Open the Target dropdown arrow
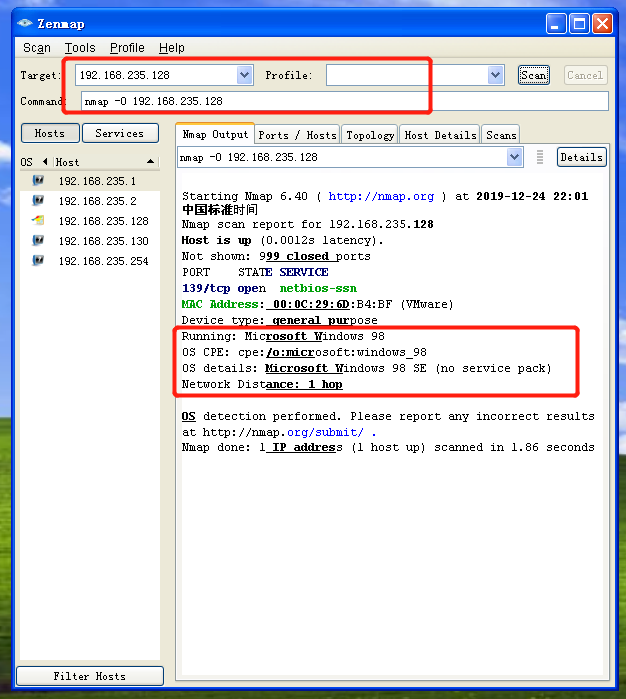 tap(244, 75)
